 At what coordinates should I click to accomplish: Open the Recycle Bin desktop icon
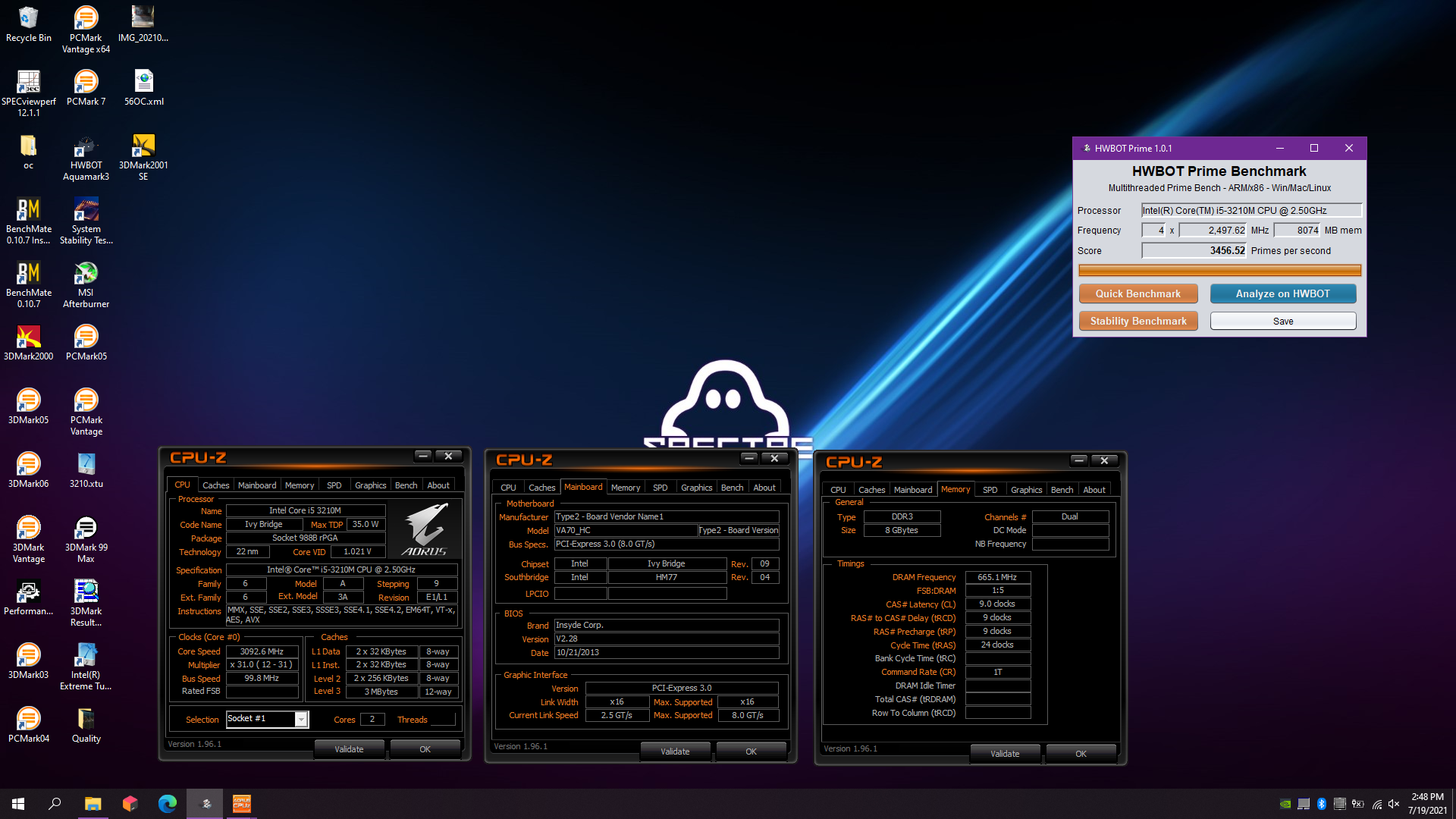coord(28,24)
